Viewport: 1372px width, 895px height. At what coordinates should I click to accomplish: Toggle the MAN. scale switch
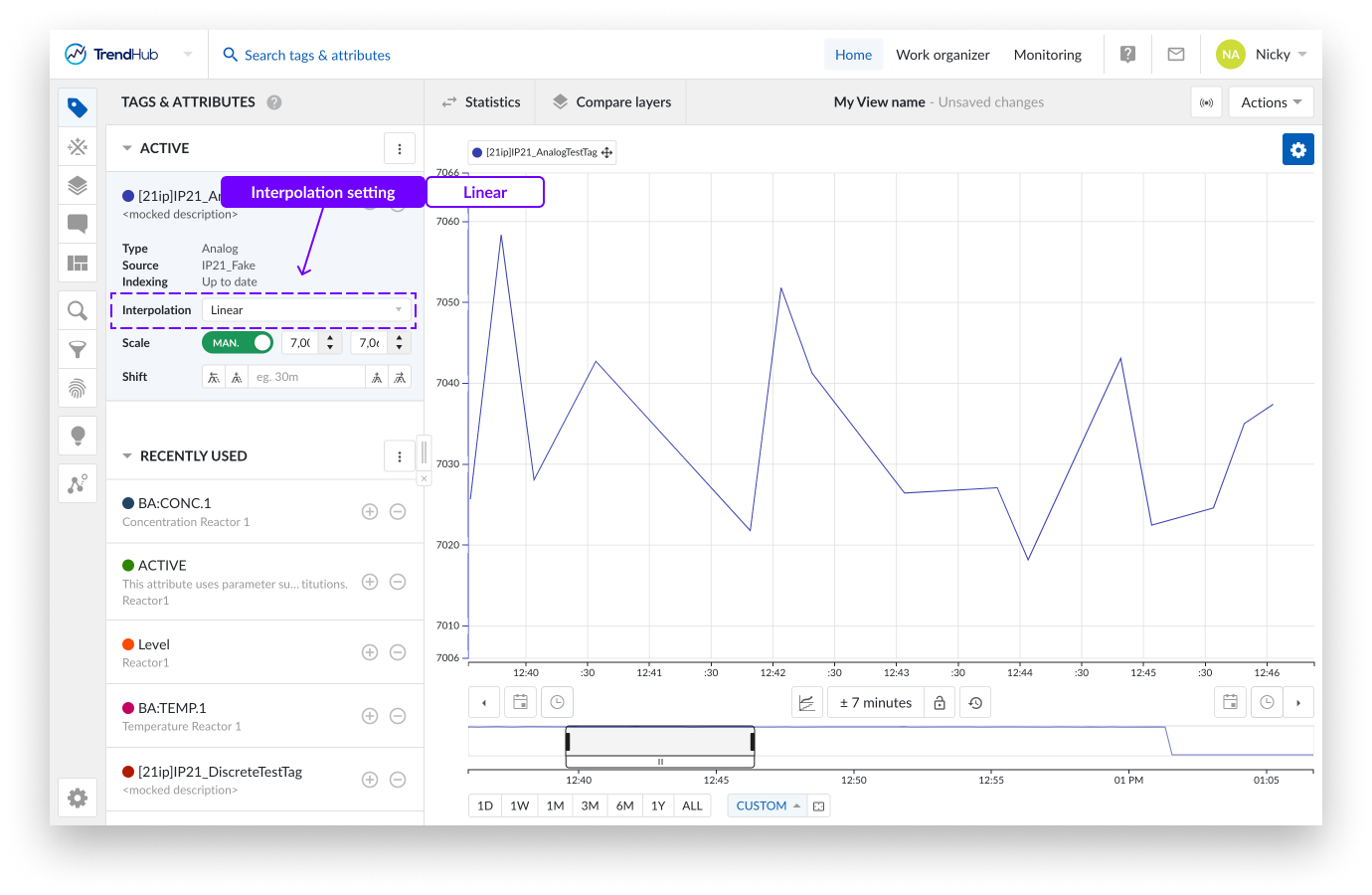(238, 343)
